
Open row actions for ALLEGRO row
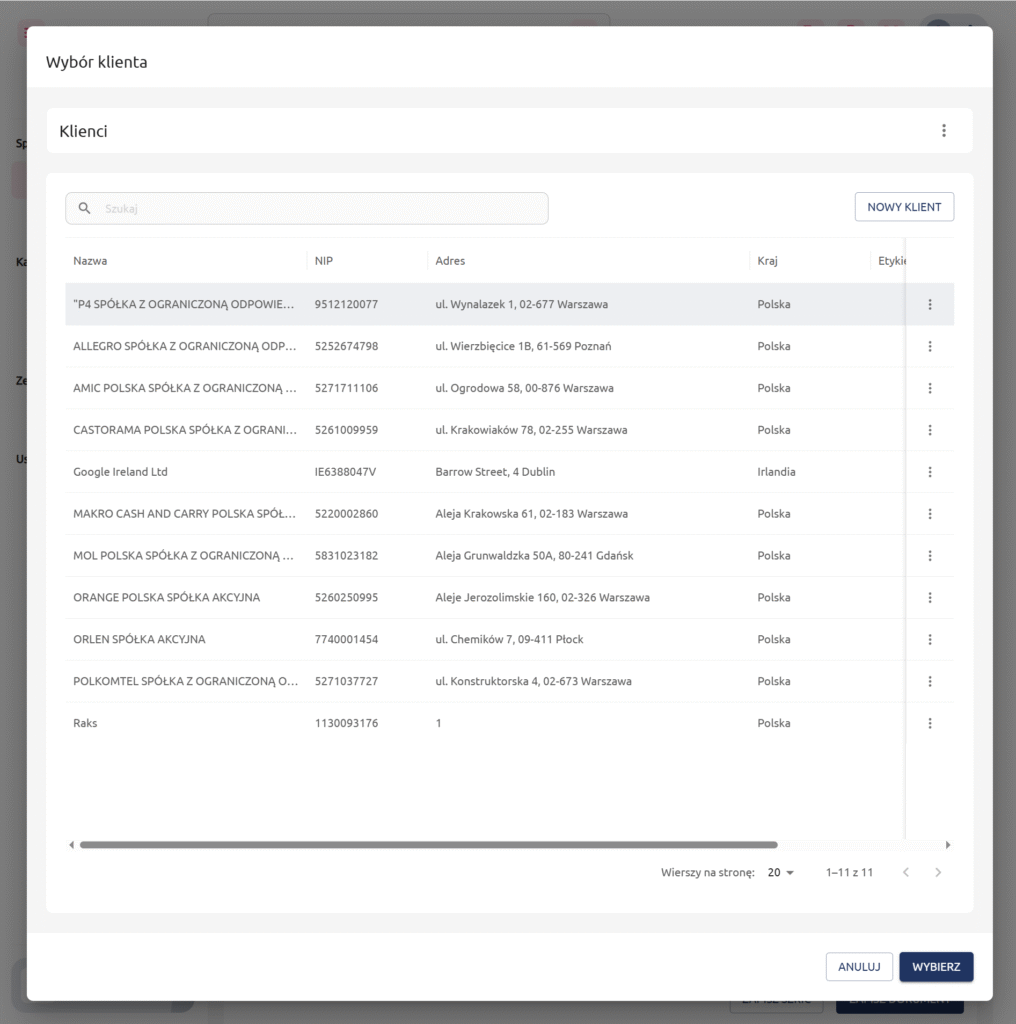pyautogui.click(x=929, y=346)
